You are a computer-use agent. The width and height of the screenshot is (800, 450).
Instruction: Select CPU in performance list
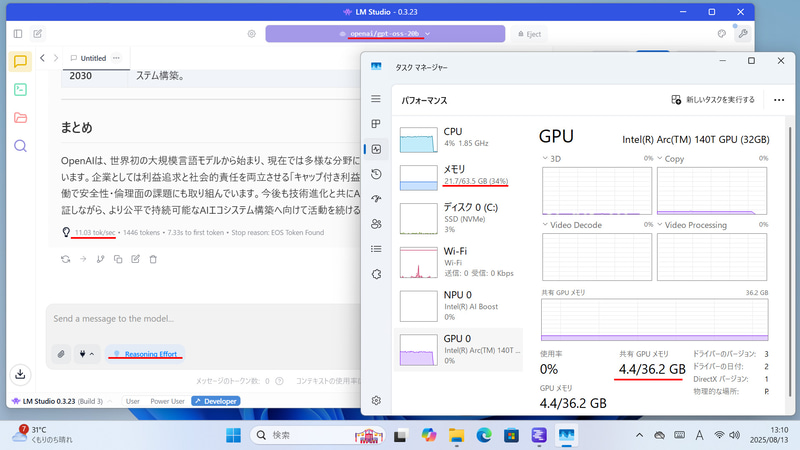click(x=459, y=140)
